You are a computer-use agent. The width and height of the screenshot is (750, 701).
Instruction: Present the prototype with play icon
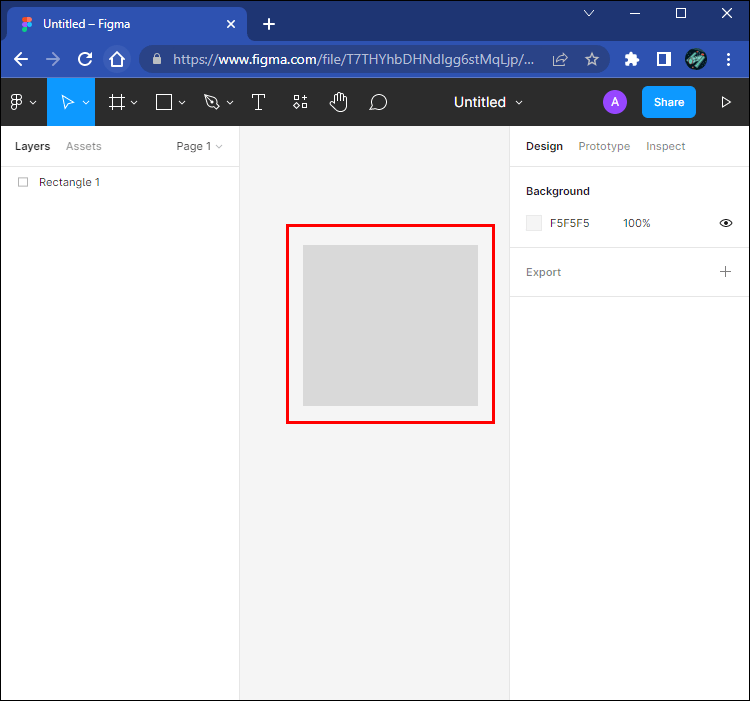pos(726,102)
